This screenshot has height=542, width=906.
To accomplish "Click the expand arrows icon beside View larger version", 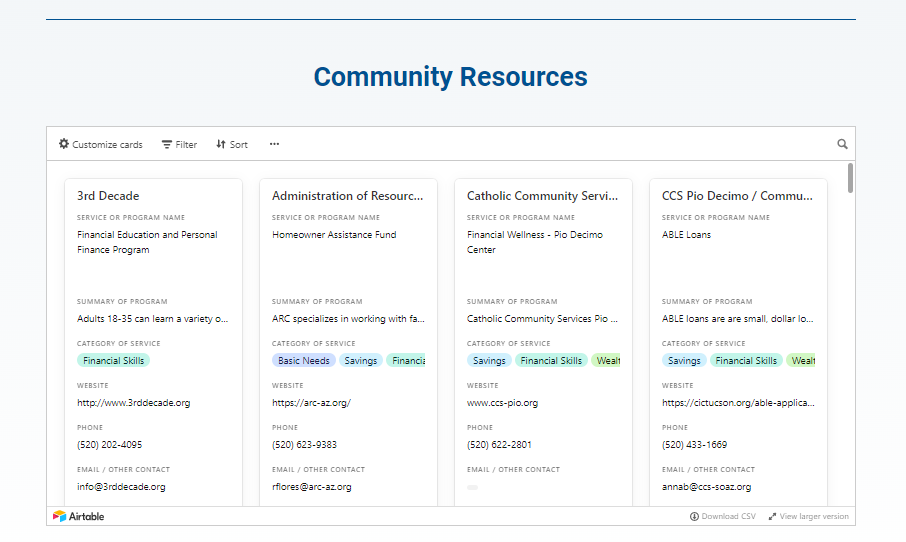I will pyautogui.click(x=772, y=516).
